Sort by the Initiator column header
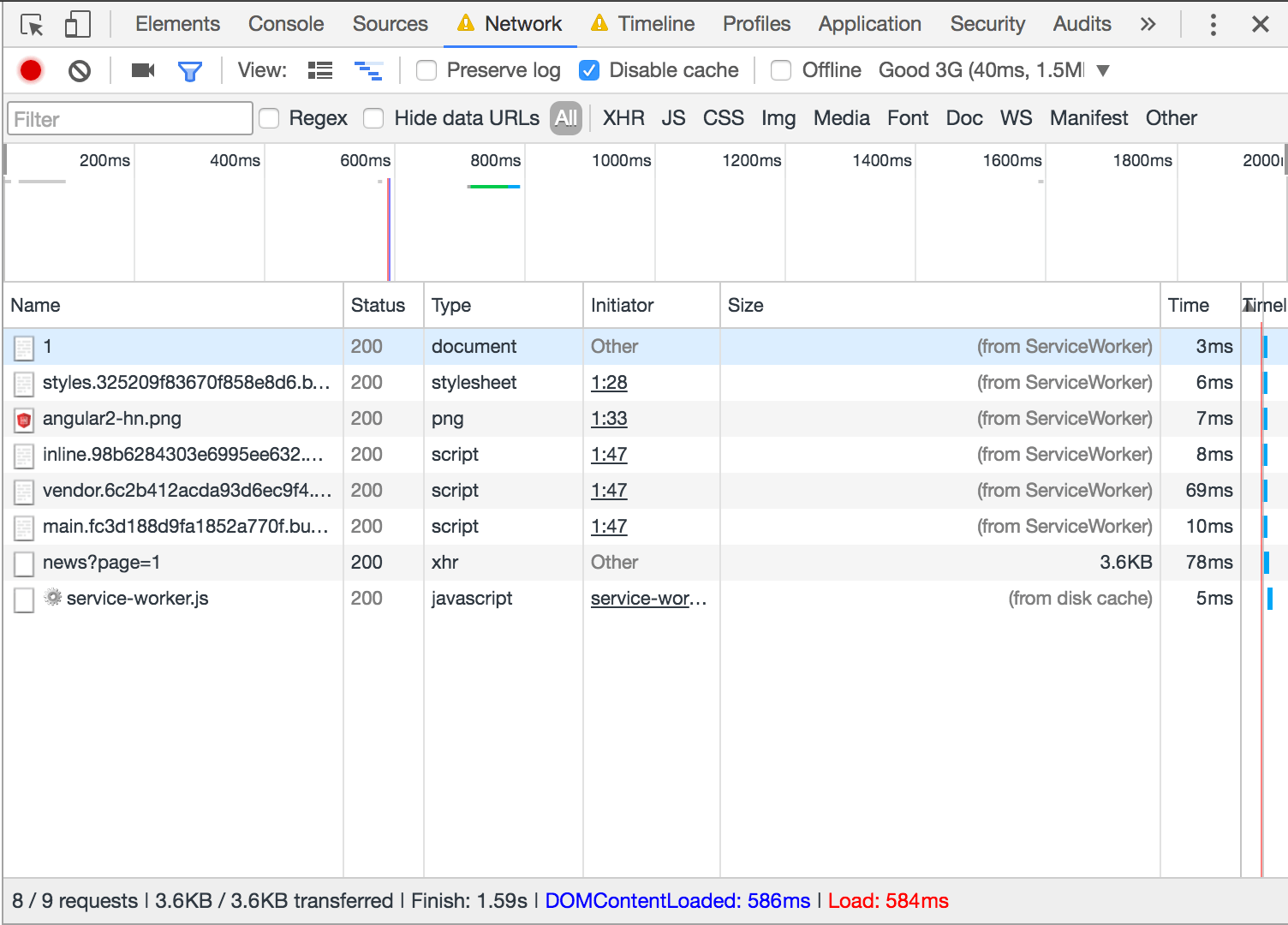 [x=652, y=305]
